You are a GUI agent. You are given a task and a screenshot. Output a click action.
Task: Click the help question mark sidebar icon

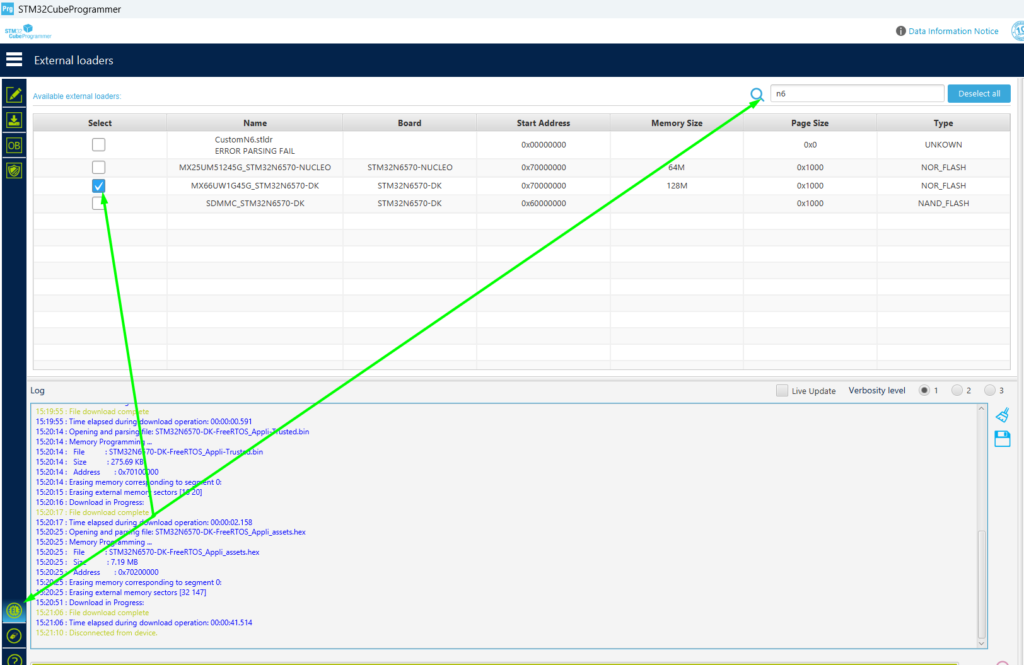[14, 658]
